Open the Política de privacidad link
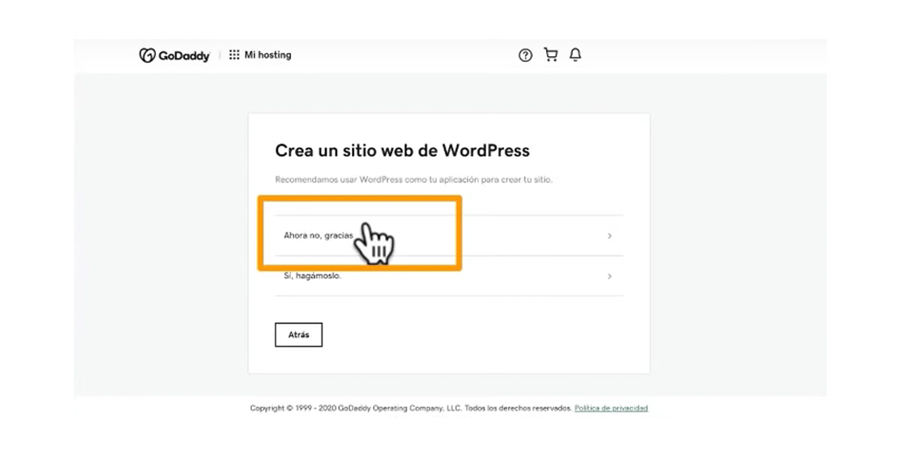The width and height of the screenshot is (900, 450). pos(611,409)
